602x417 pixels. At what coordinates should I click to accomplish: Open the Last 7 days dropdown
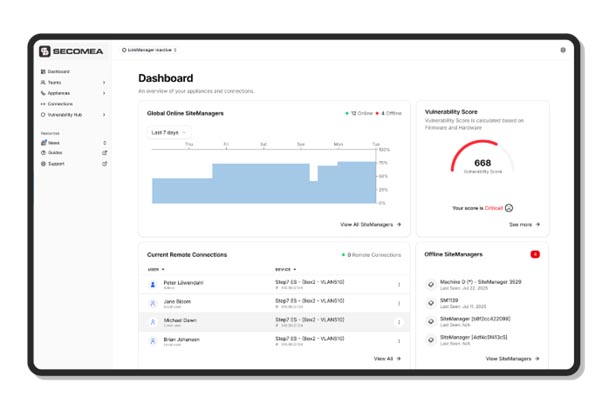pos(169,132)
